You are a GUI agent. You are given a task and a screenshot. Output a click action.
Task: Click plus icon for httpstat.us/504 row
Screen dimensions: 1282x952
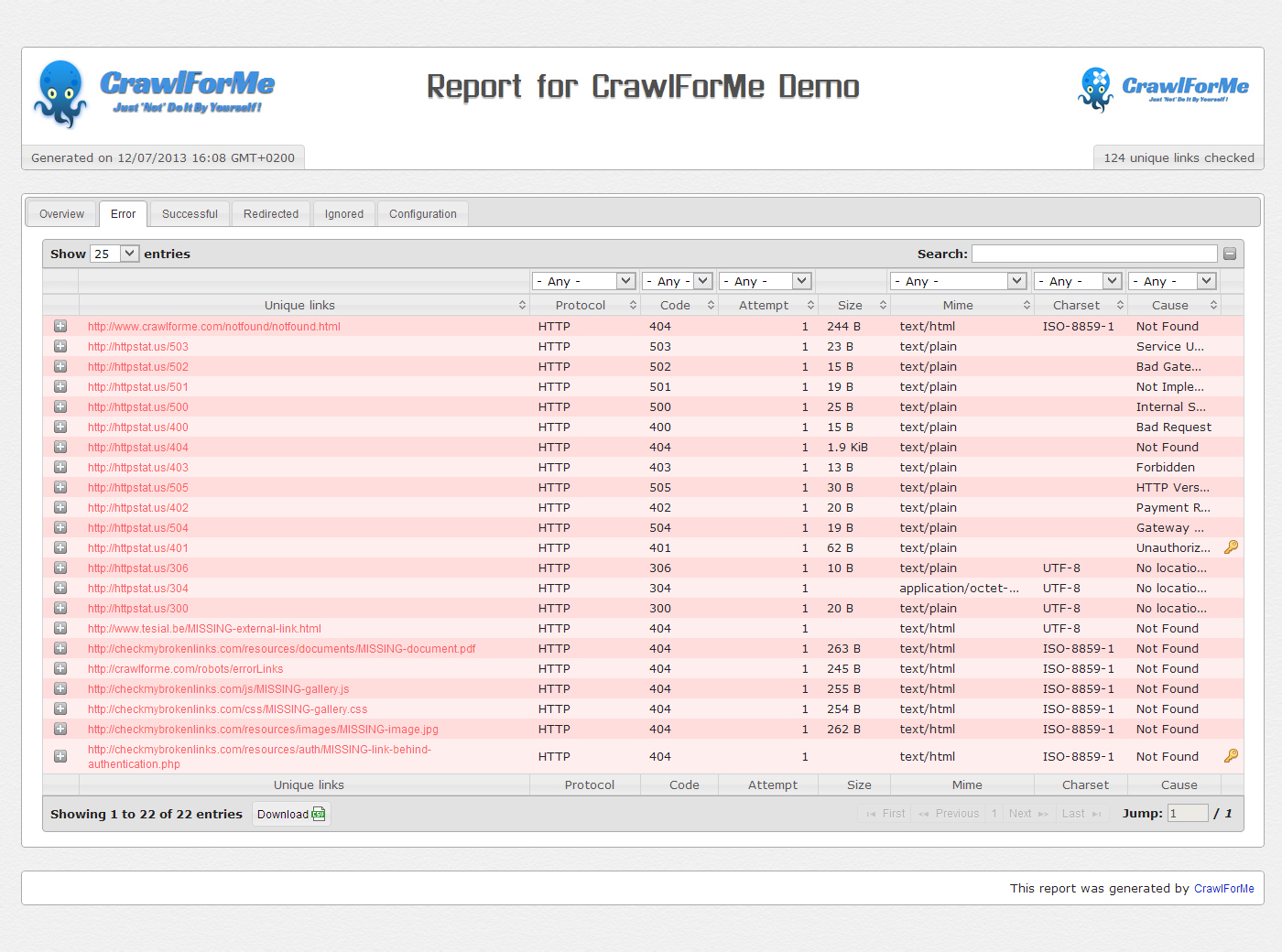60,528
